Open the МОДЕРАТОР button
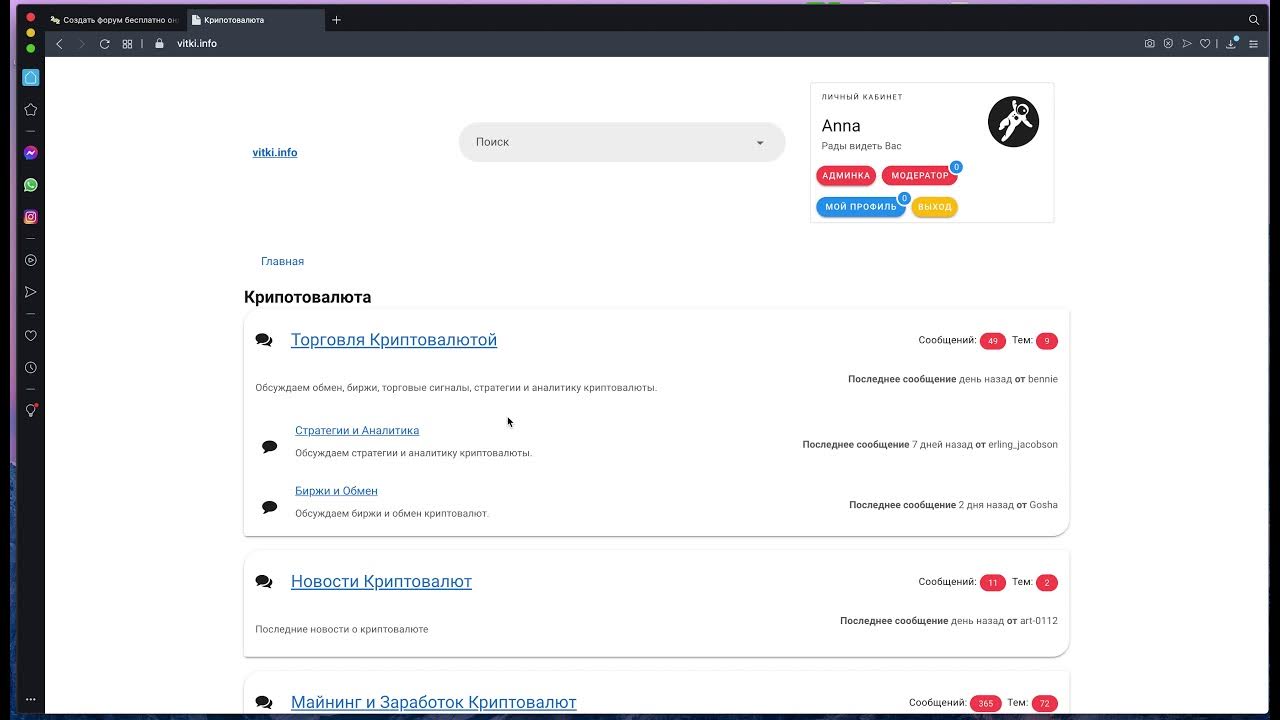Viewport: 1280px width, 720px height. coord(920,176)
